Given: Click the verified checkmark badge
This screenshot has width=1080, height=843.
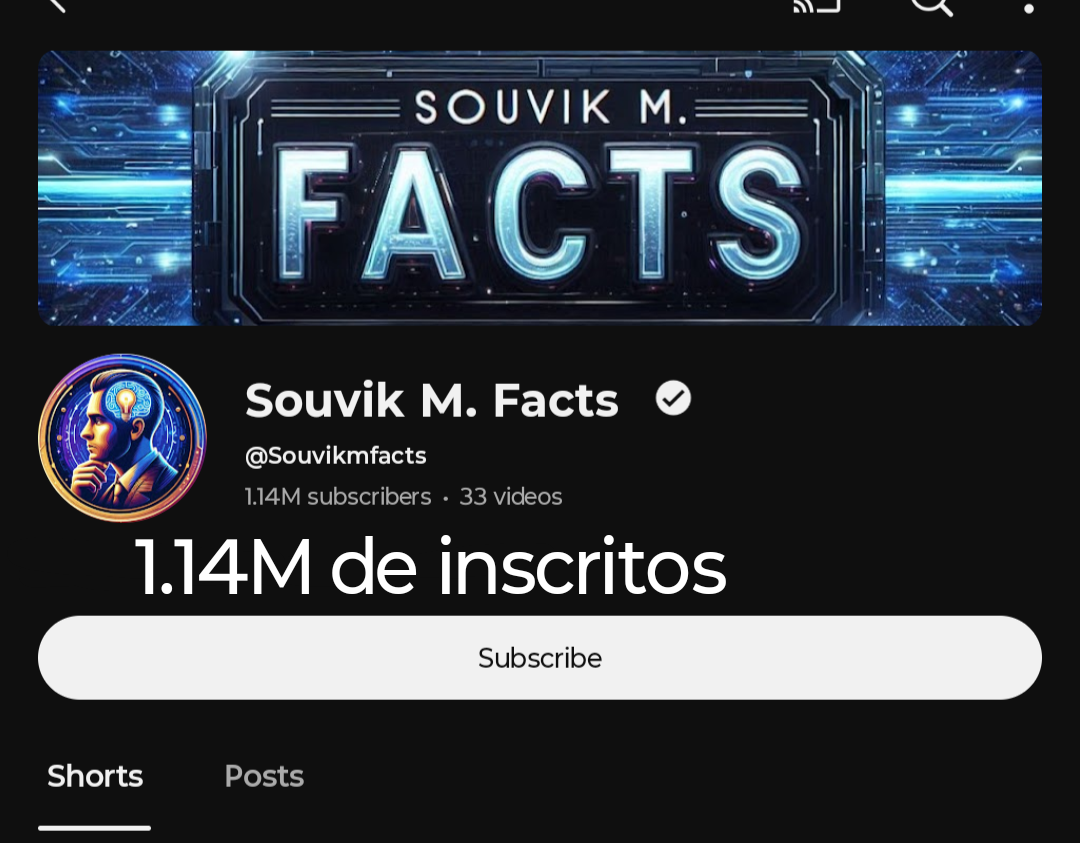Looking at the screenshot, I should coord(673,398).
